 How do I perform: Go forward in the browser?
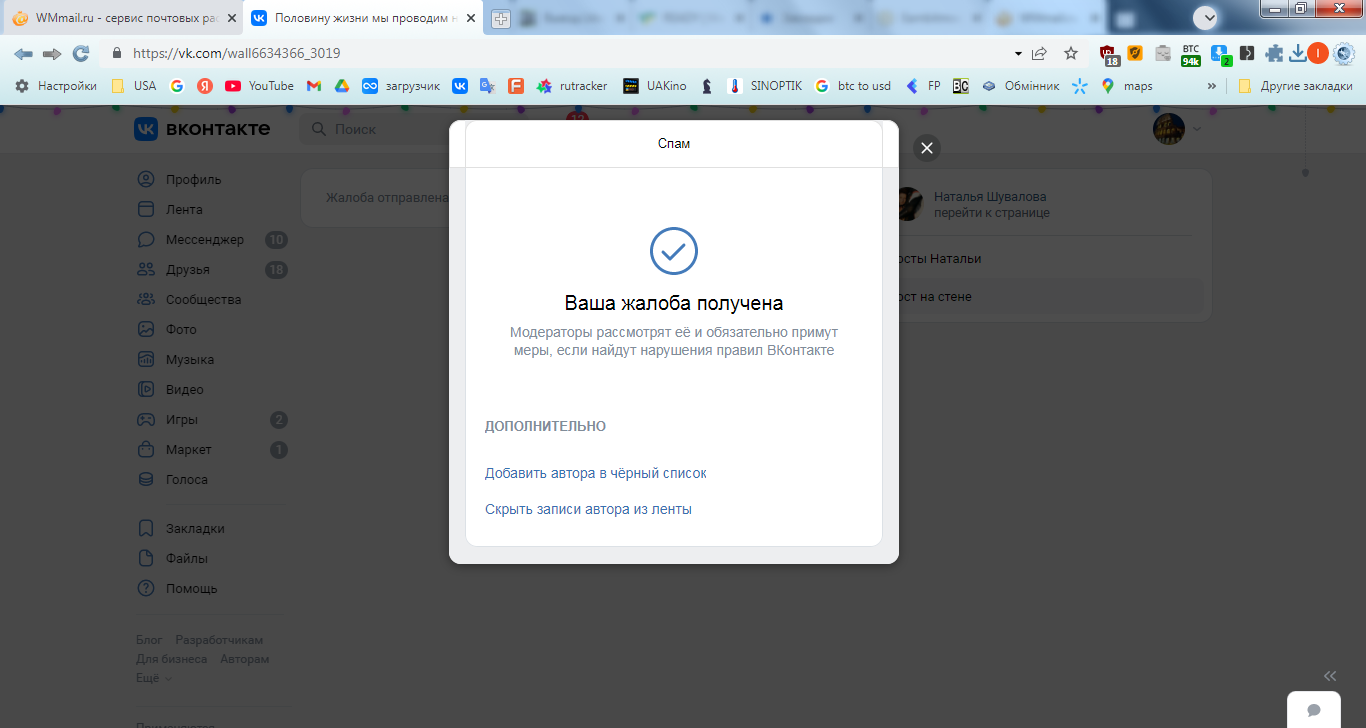(52, 53)
